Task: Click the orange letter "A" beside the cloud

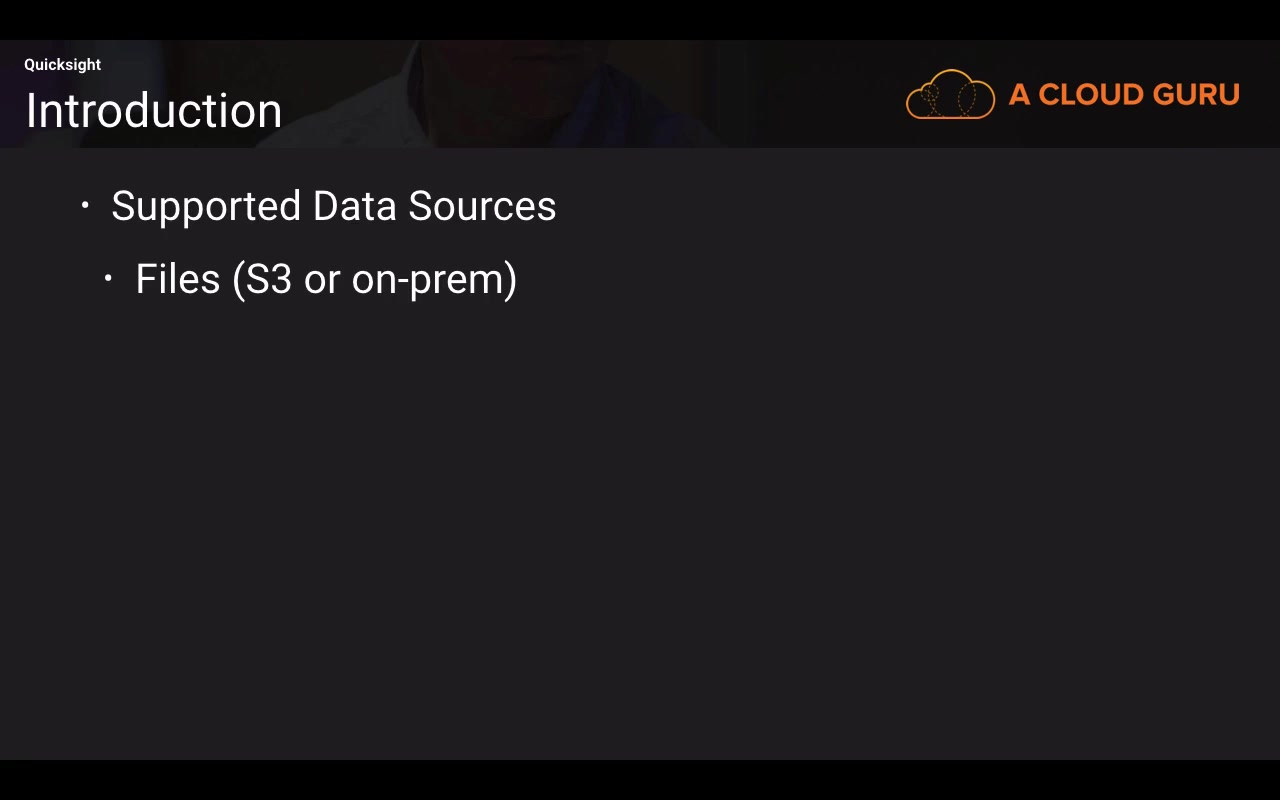Action: click(x=1019, y=95)
